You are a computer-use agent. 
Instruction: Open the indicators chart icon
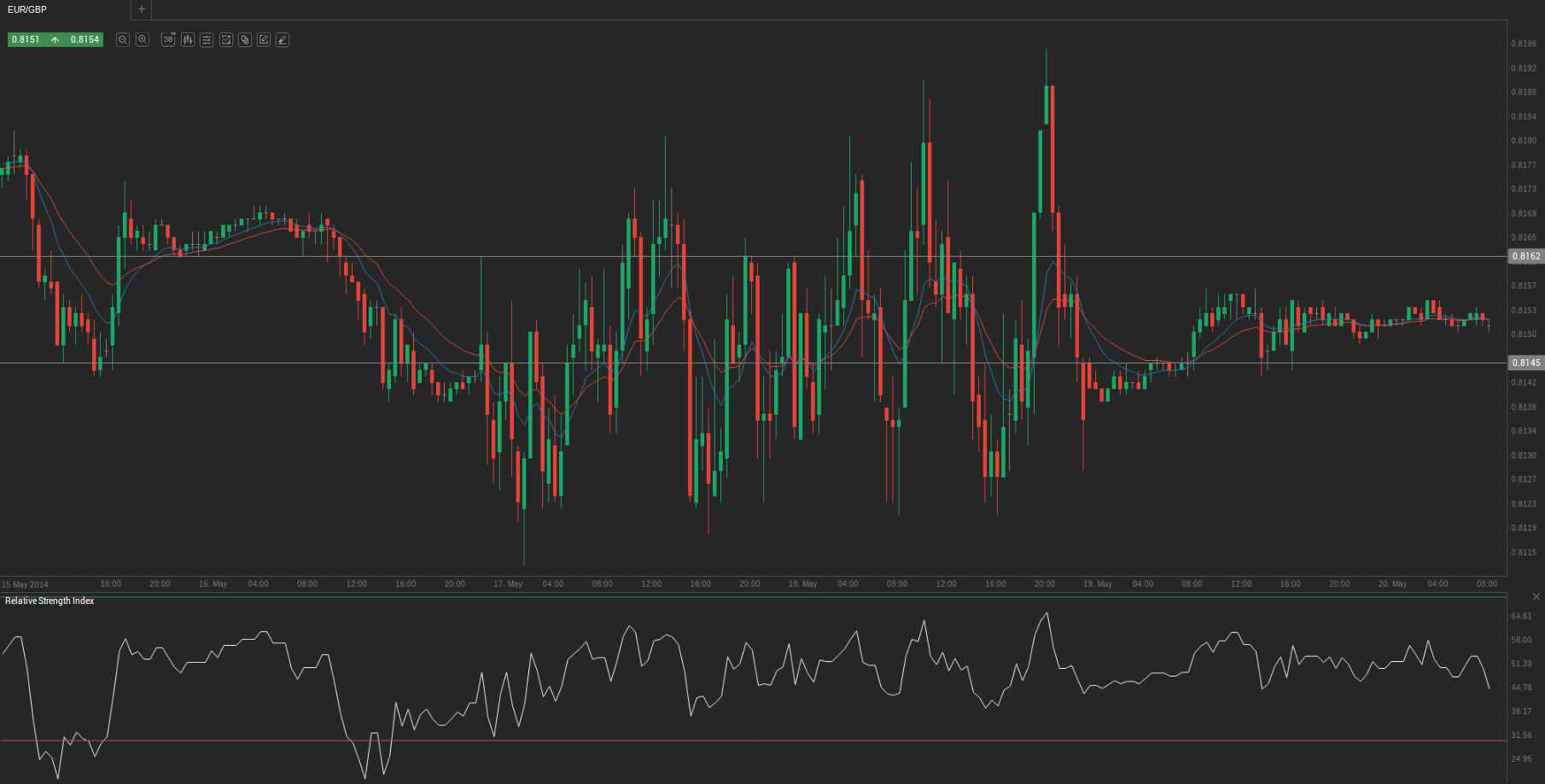pos(226,40)
